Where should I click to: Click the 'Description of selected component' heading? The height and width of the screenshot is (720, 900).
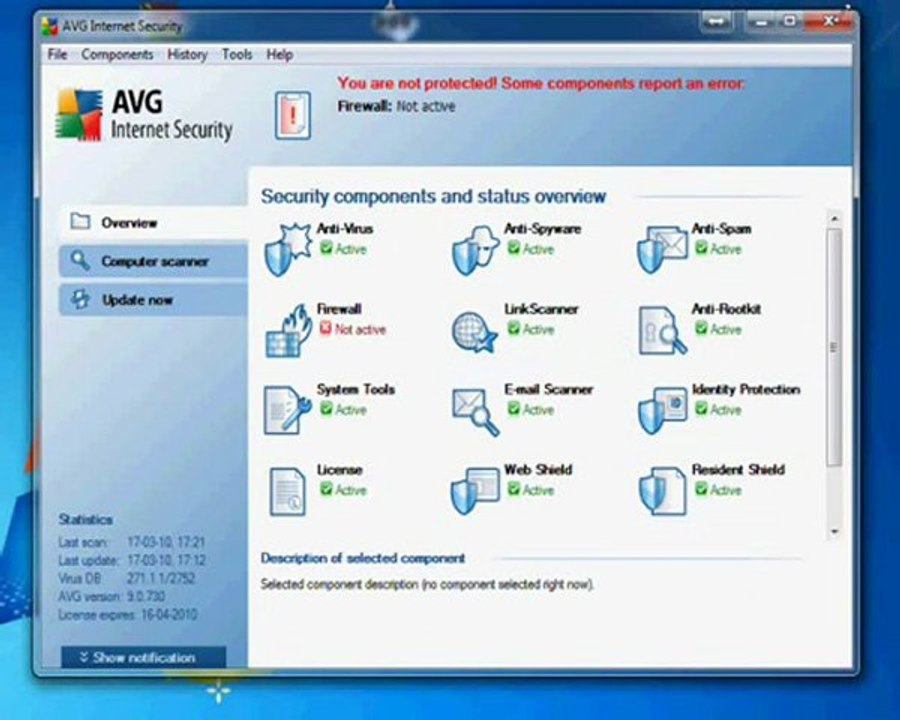click(x=363, y=558)
